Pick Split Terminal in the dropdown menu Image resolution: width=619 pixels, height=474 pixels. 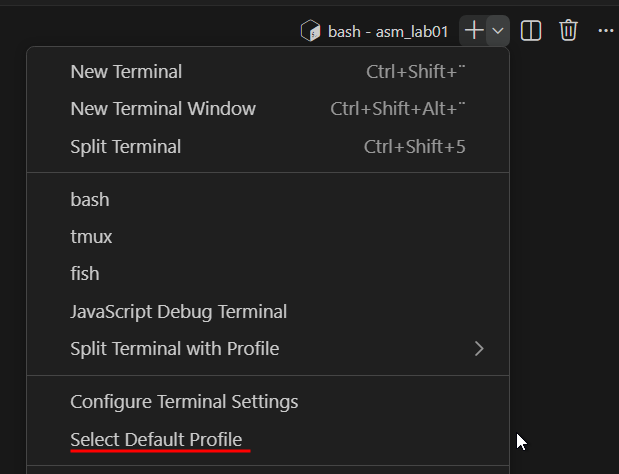click(x=126, y=147)
